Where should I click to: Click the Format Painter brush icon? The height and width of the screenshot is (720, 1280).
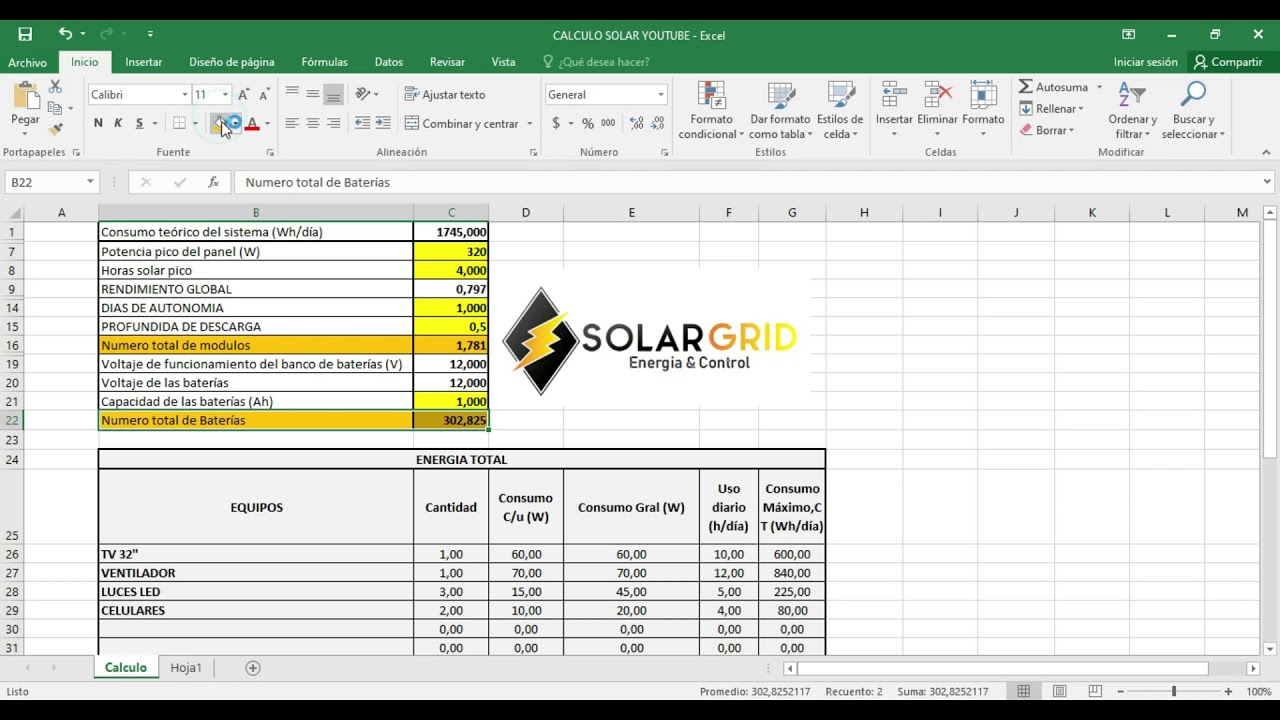click(55, 128)
